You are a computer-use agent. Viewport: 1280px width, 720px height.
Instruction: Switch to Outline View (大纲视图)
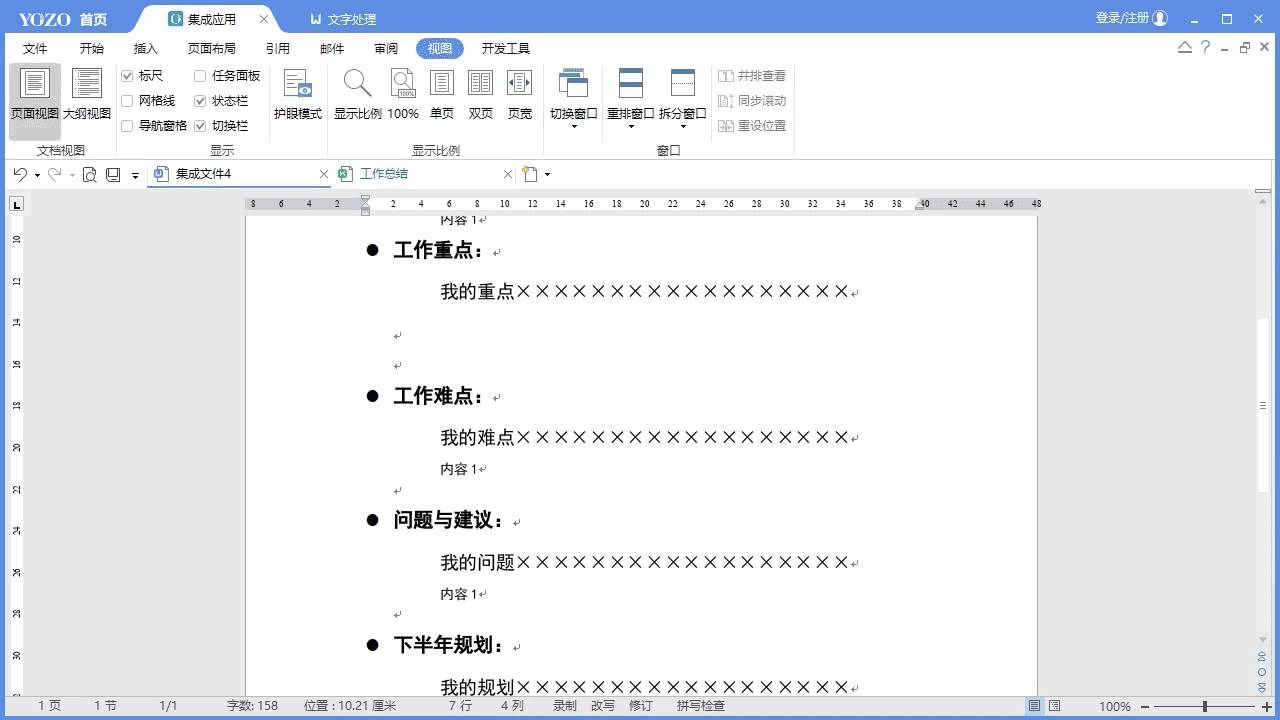click(x=87, y=95)
